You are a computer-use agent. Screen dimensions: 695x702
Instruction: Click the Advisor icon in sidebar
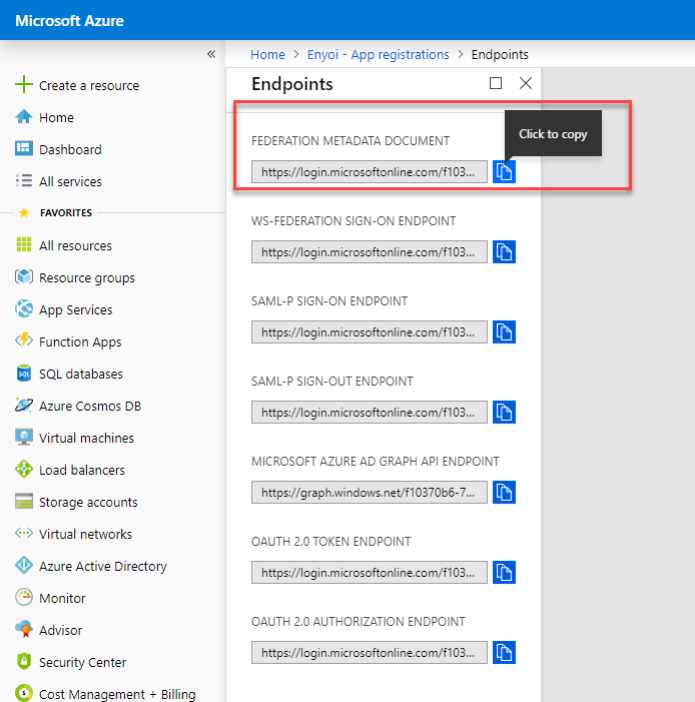24,629
